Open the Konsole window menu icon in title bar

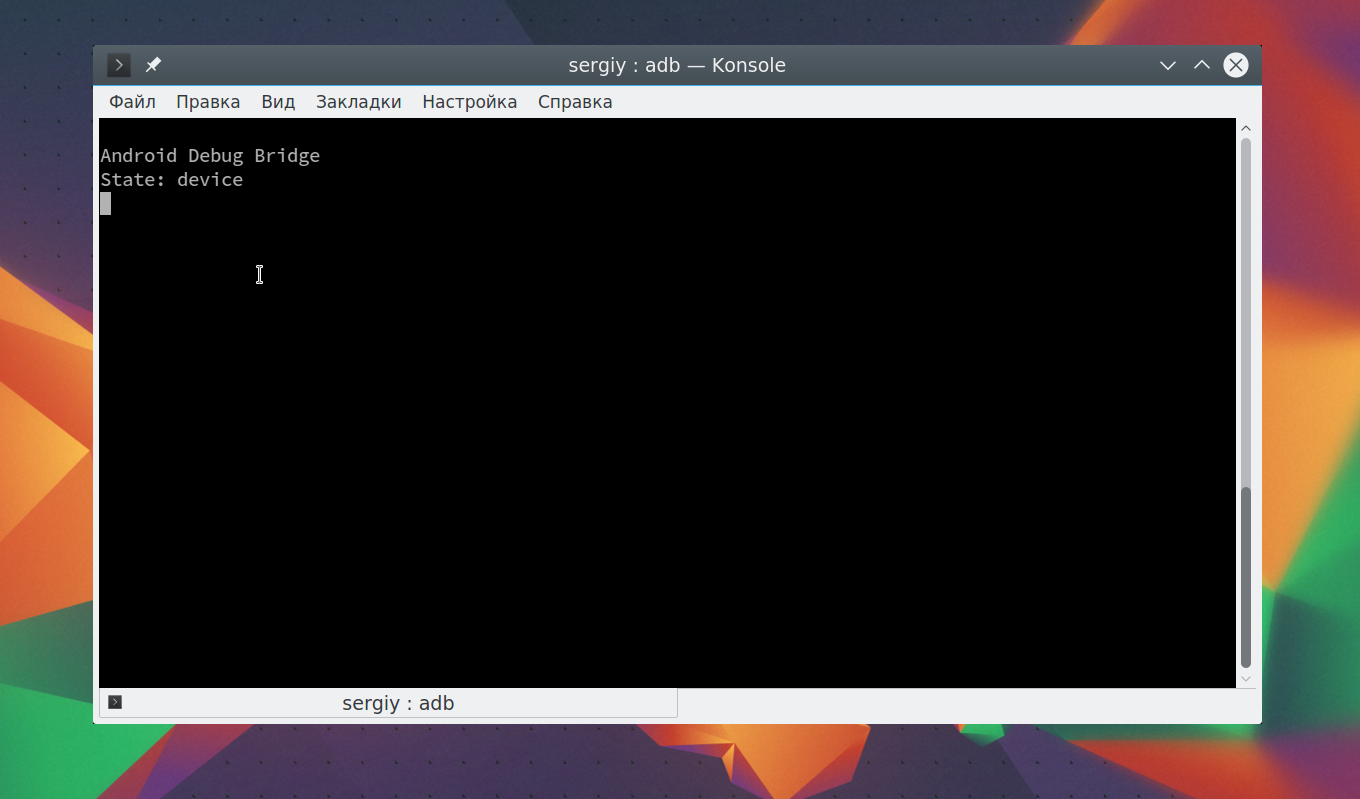119,65
